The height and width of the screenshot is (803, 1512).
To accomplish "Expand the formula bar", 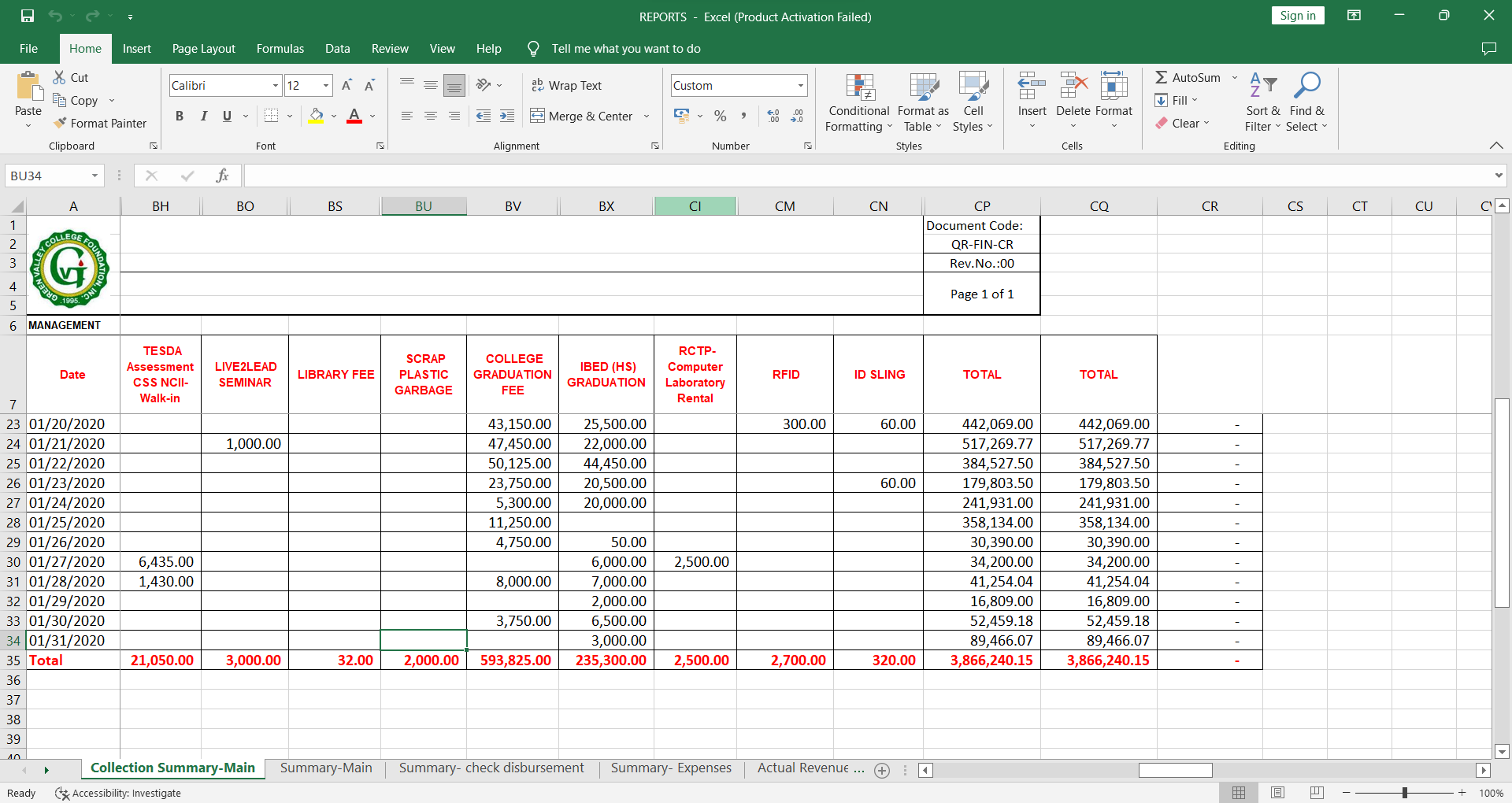I will click(1499, 176).
